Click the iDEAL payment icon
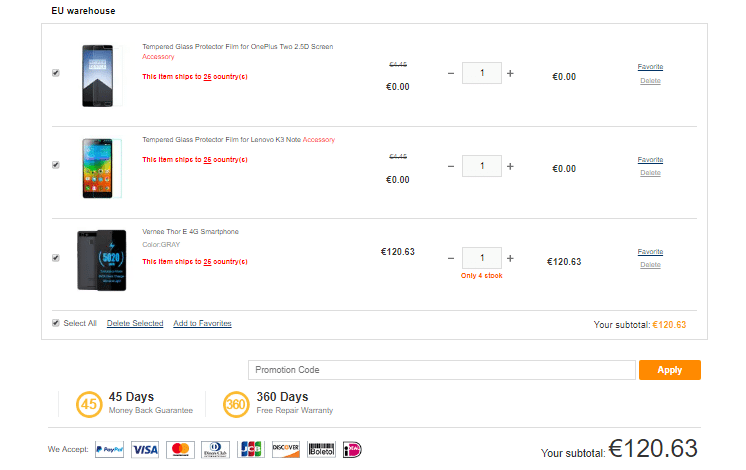 pyautogui.click(x=352, y=449)
